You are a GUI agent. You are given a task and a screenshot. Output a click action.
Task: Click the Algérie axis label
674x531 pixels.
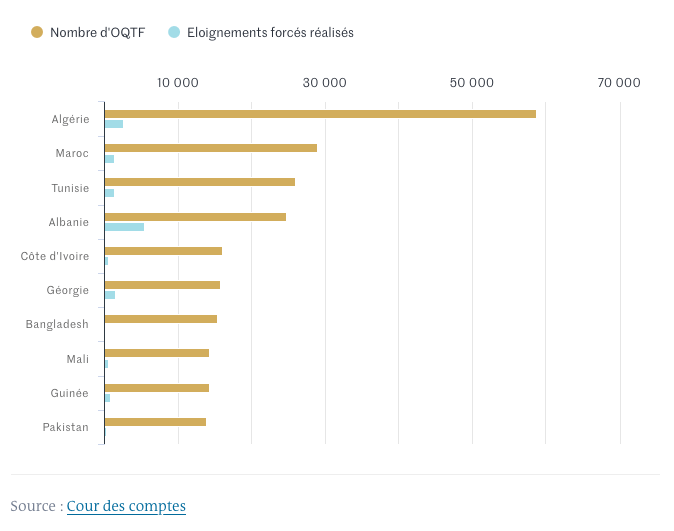tap(70, 119)
